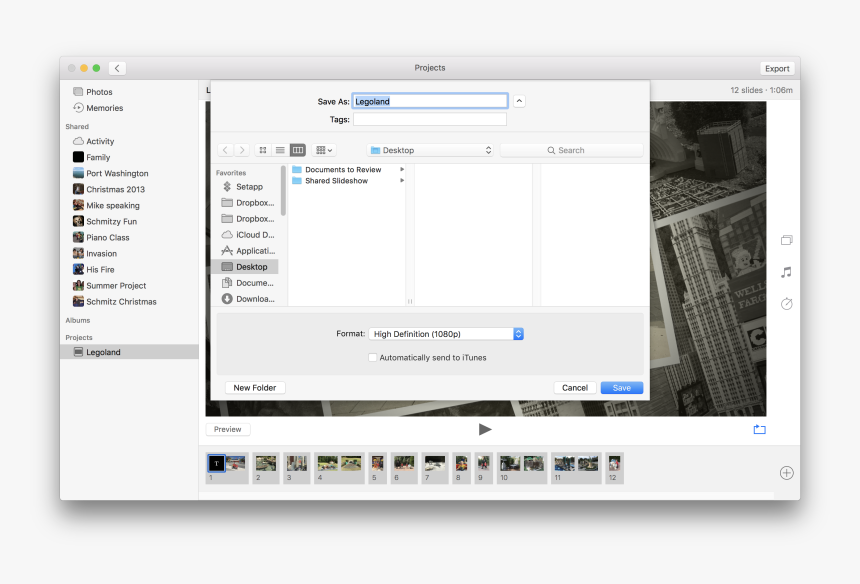Switch file browser to list view
The height and width of the screenshot is (584, 860).
pyautogui.click(x=280, y=150)
